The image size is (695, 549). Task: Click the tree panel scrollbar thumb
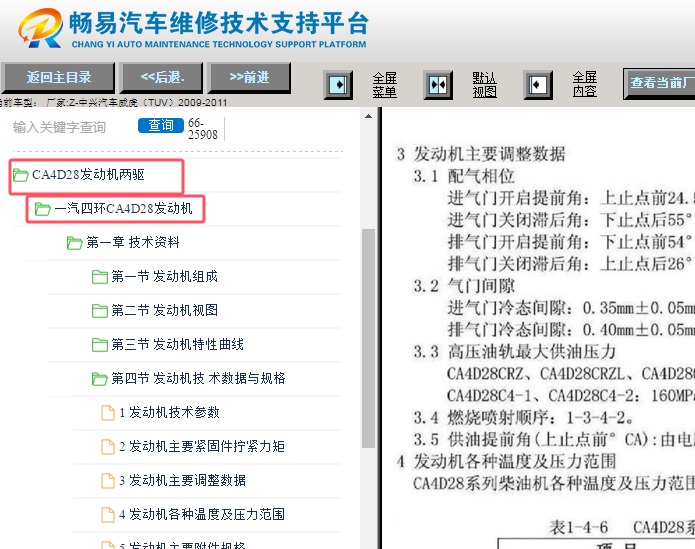(x=368, y=338)
